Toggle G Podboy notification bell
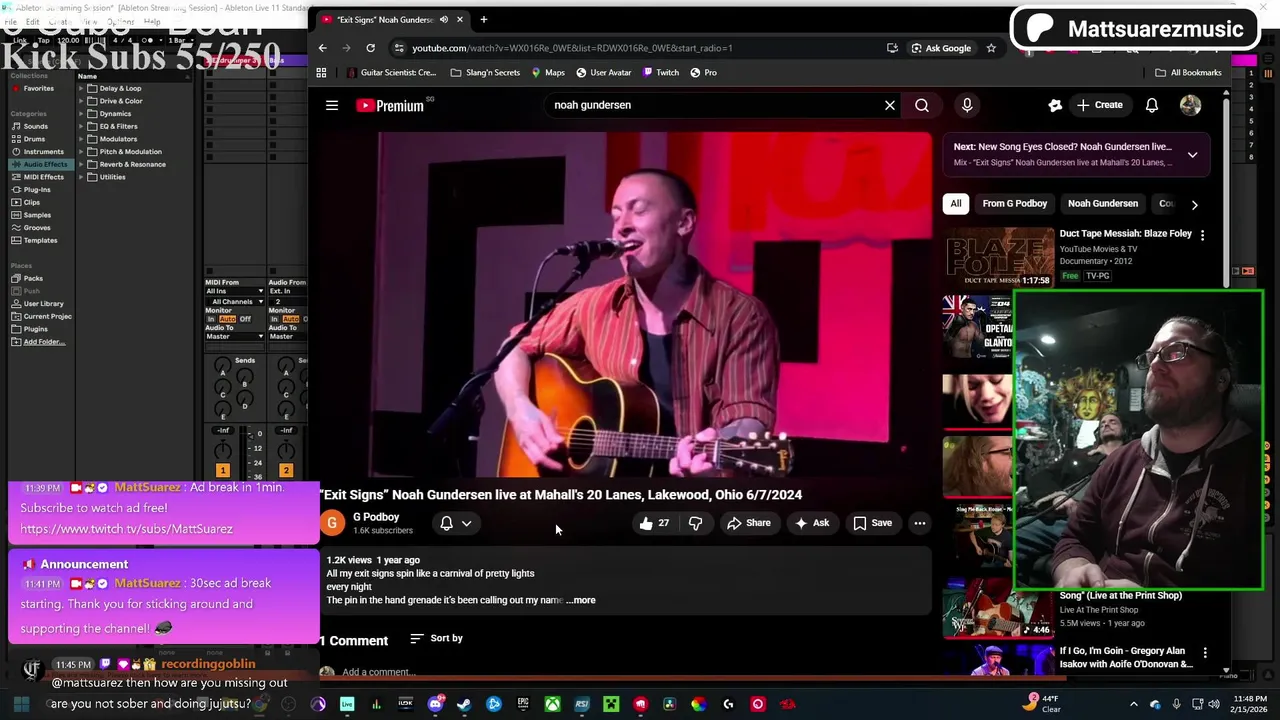Screen dimensions: 1280x720 [447, 523]
